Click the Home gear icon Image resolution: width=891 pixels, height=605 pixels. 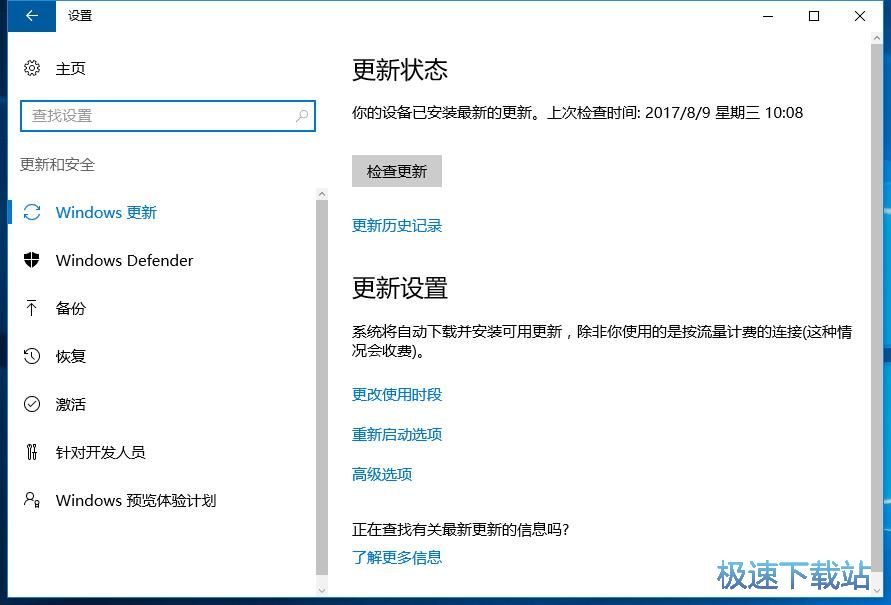(x=32, y=68)
